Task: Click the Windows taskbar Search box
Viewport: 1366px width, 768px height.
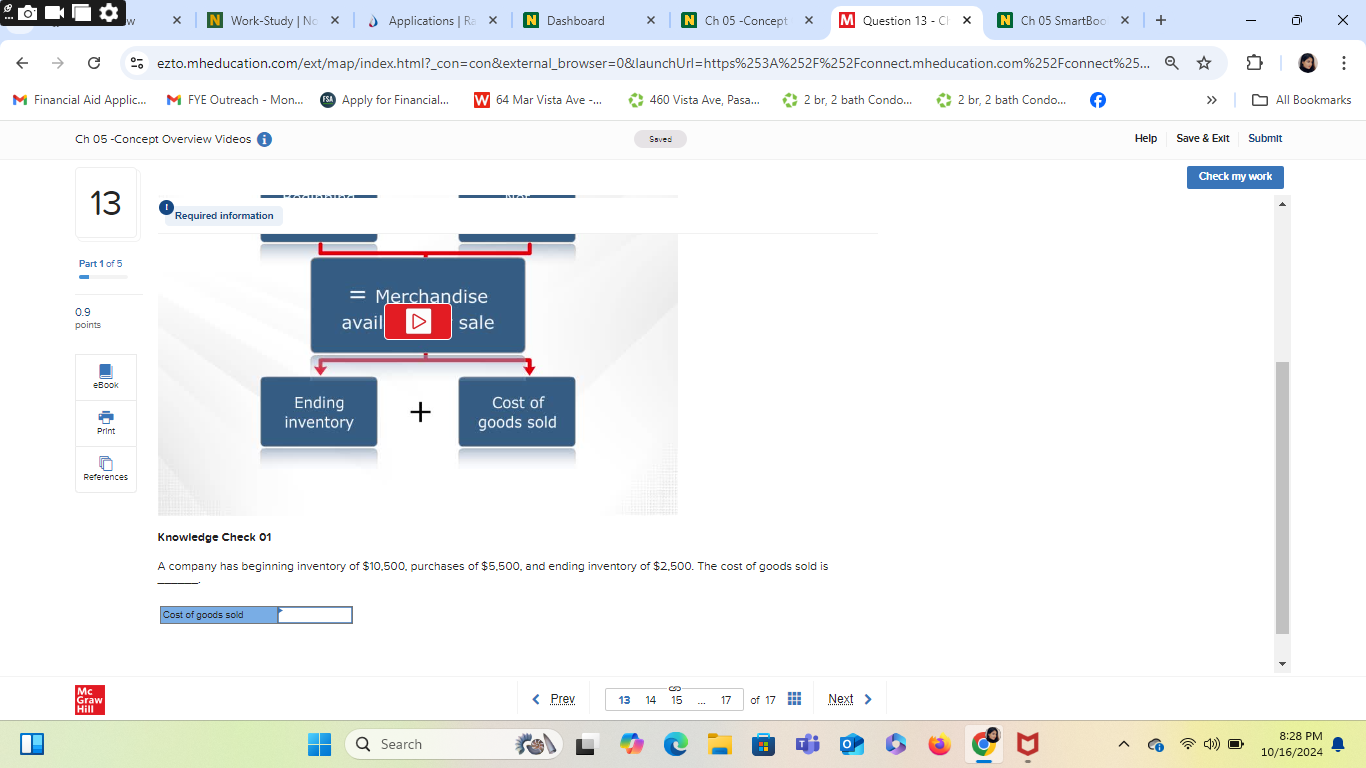Action: coord(455,744)
